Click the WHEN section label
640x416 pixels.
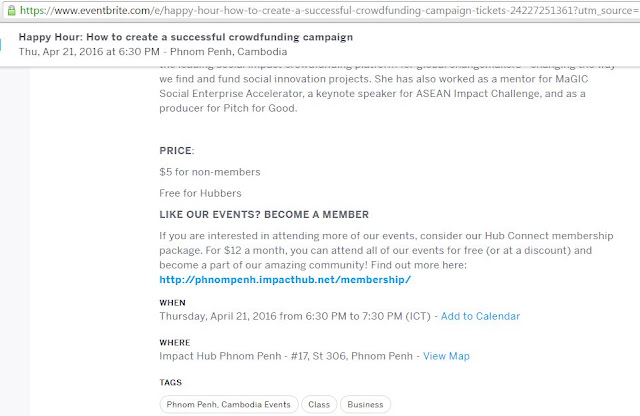point(172,303)
